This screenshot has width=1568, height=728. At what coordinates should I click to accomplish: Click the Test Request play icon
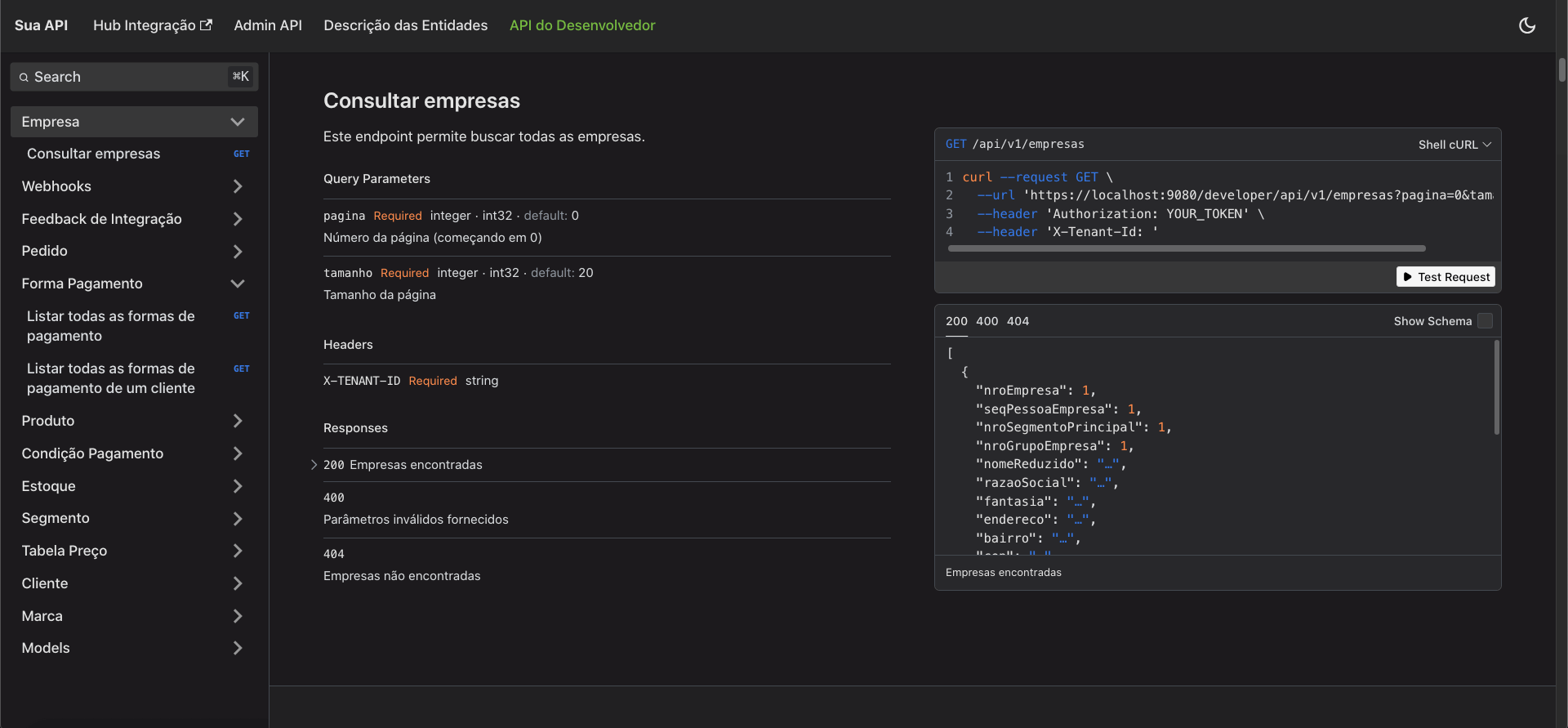click(x=1407, y=277)
